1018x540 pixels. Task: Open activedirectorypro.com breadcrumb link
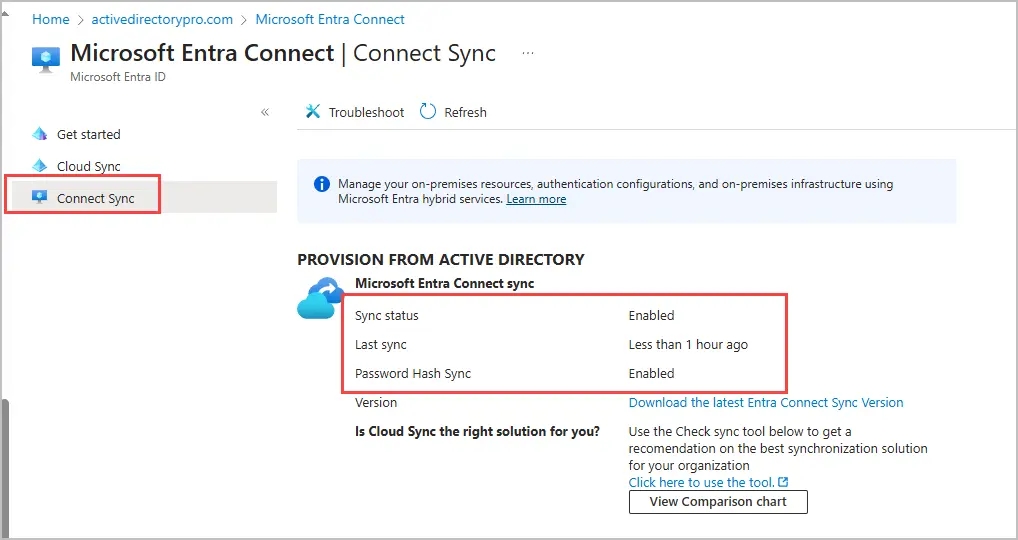point(162,19)
